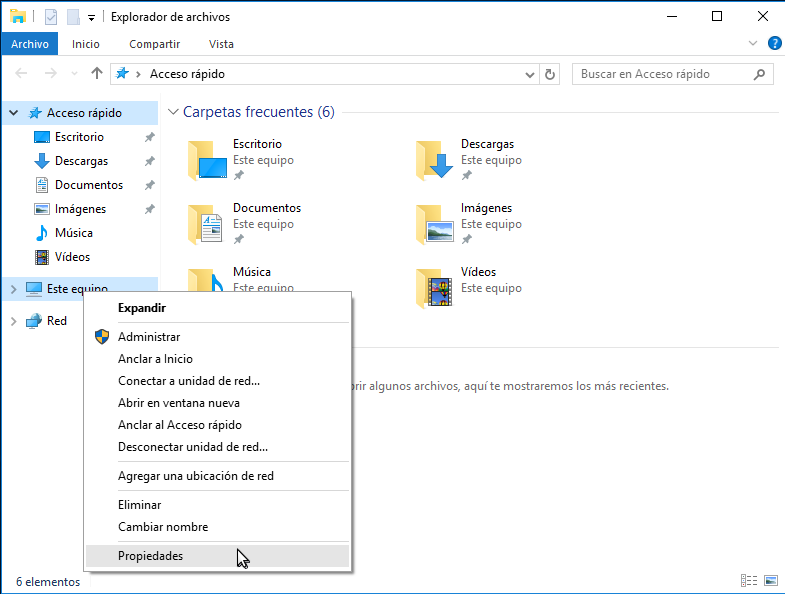Screen dimensions: 785x594
Task: Choose Administrar from the context menu
Action: click(217, 337)
